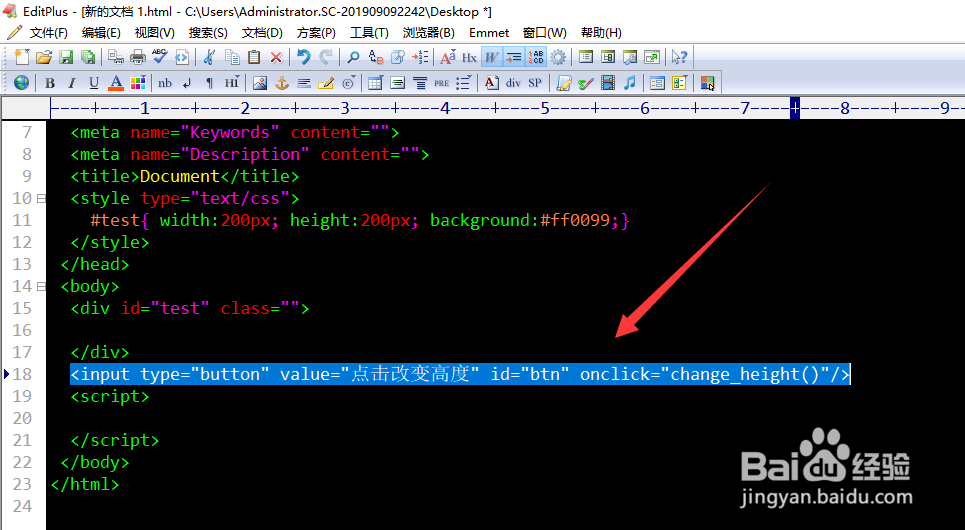Save the current document

66,57
